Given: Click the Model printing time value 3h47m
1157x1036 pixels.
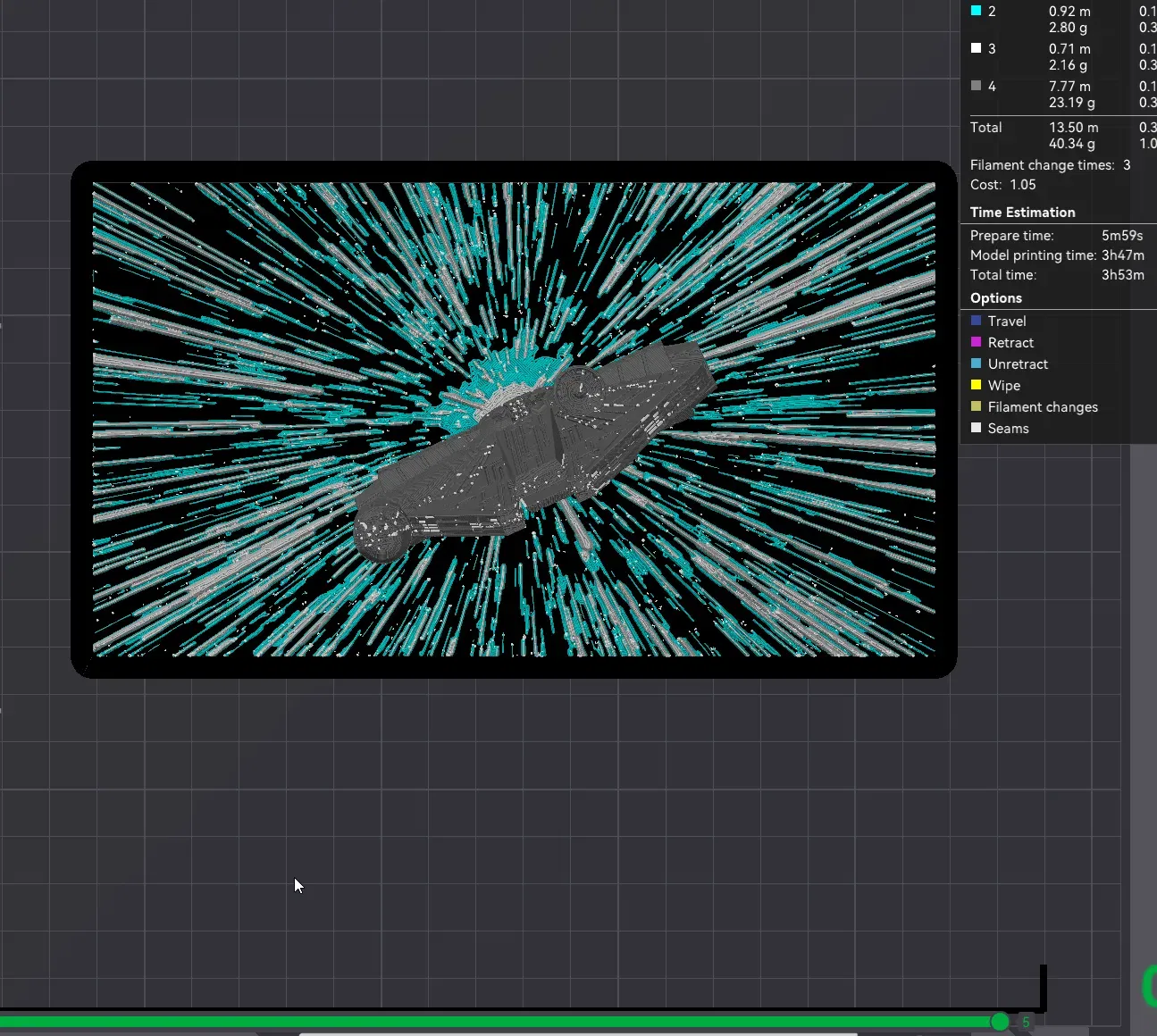Looking at the screenshot, I should [1122, 255].
